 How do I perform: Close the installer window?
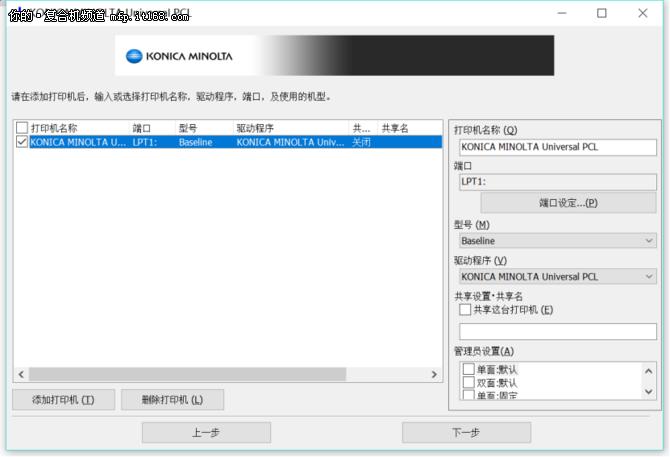click(x=643, y=13)
